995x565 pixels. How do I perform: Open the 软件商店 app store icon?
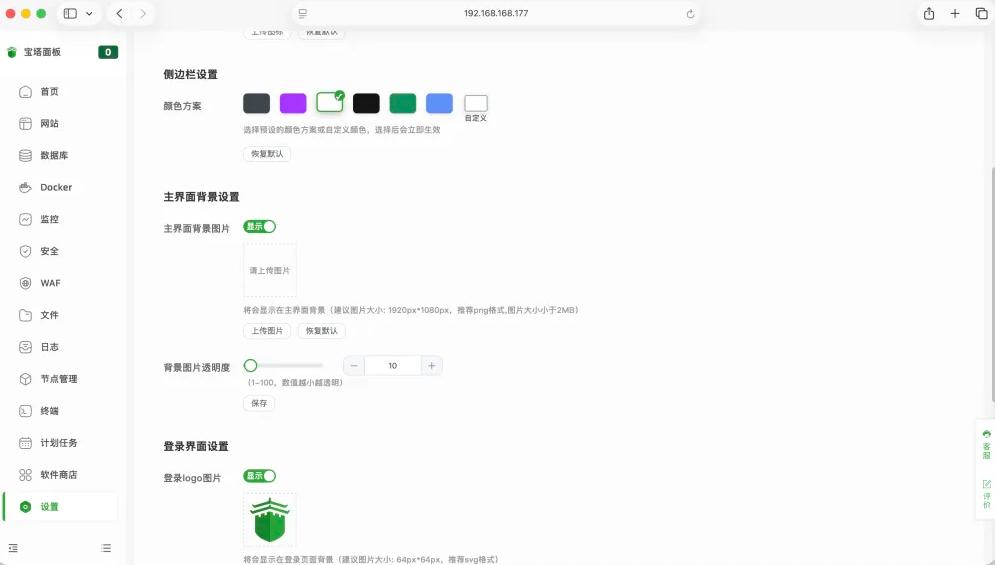pos(25,475)
